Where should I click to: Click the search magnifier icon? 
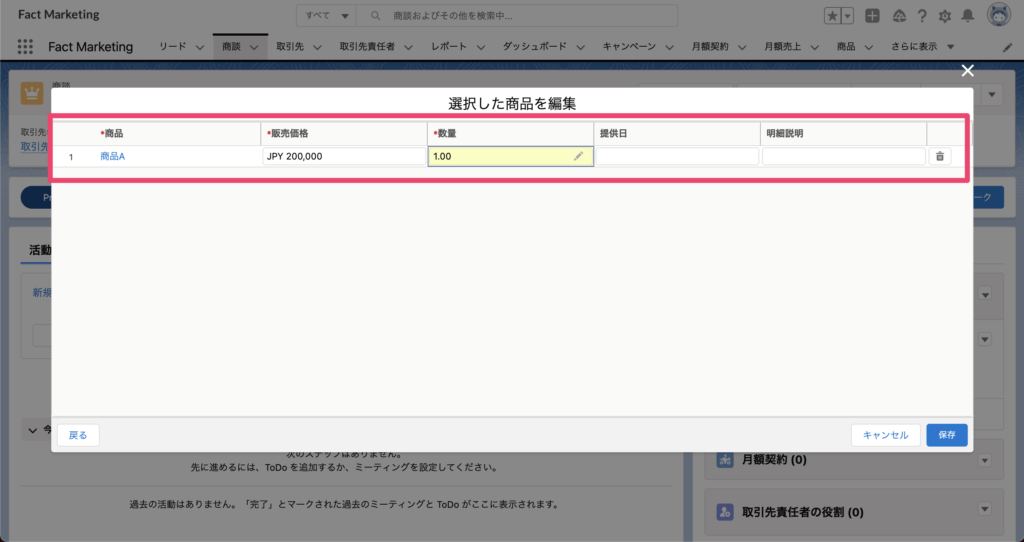(375, 16)
